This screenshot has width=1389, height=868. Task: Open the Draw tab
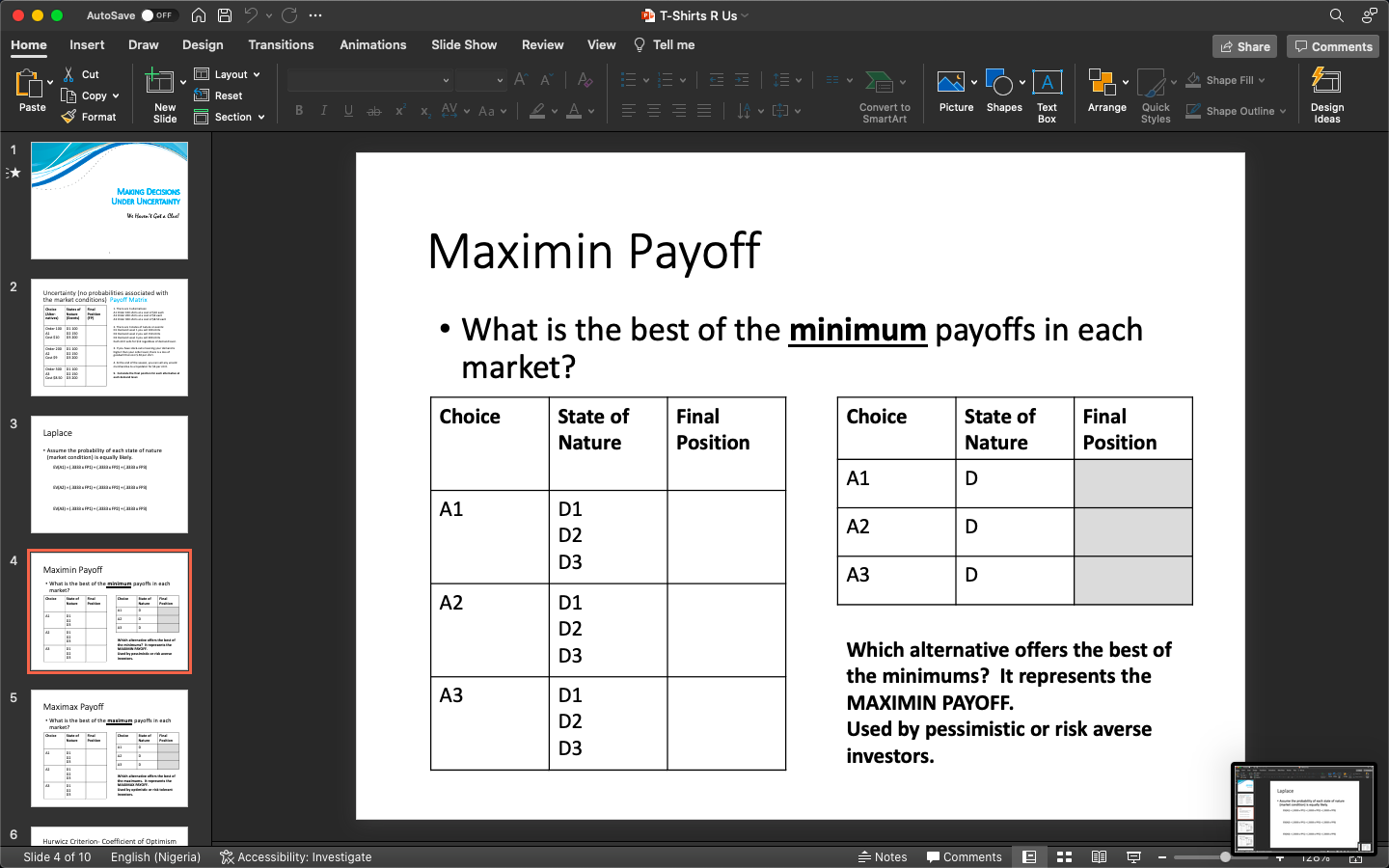tap(144, 44)
